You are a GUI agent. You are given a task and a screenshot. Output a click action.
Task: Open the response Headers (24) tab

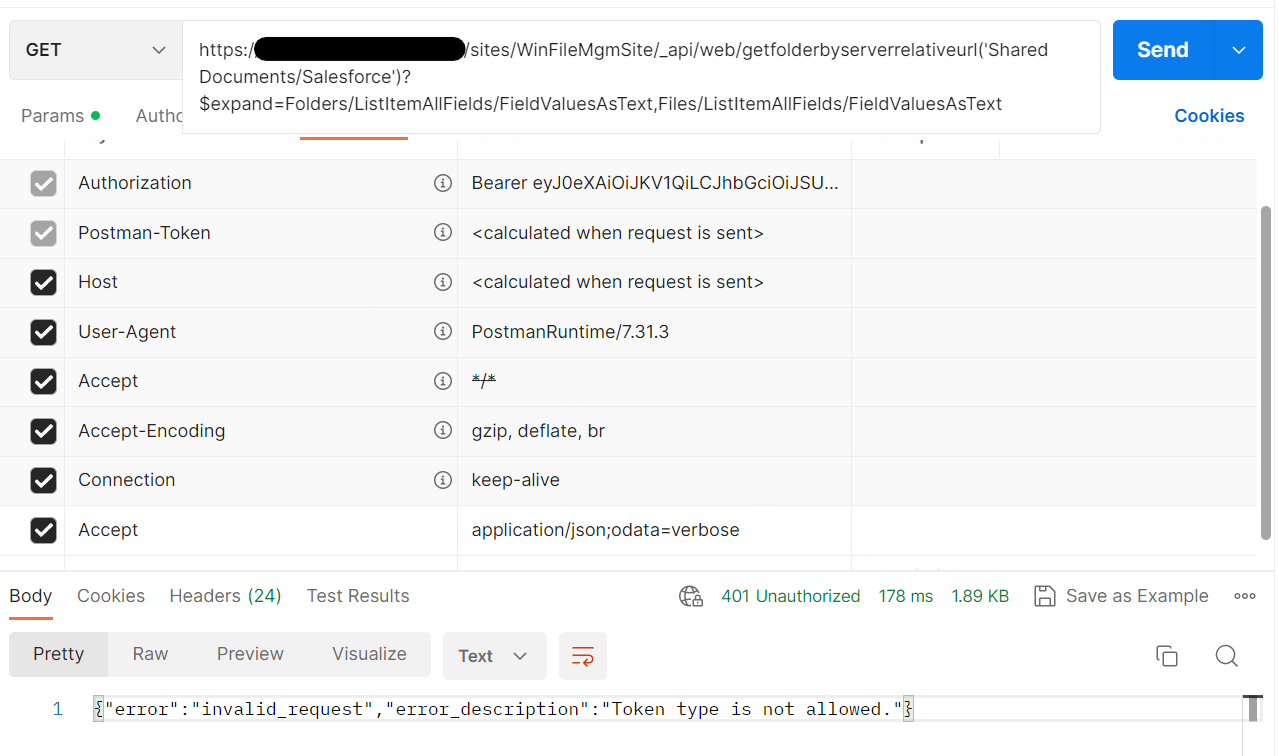coord(225,596)
